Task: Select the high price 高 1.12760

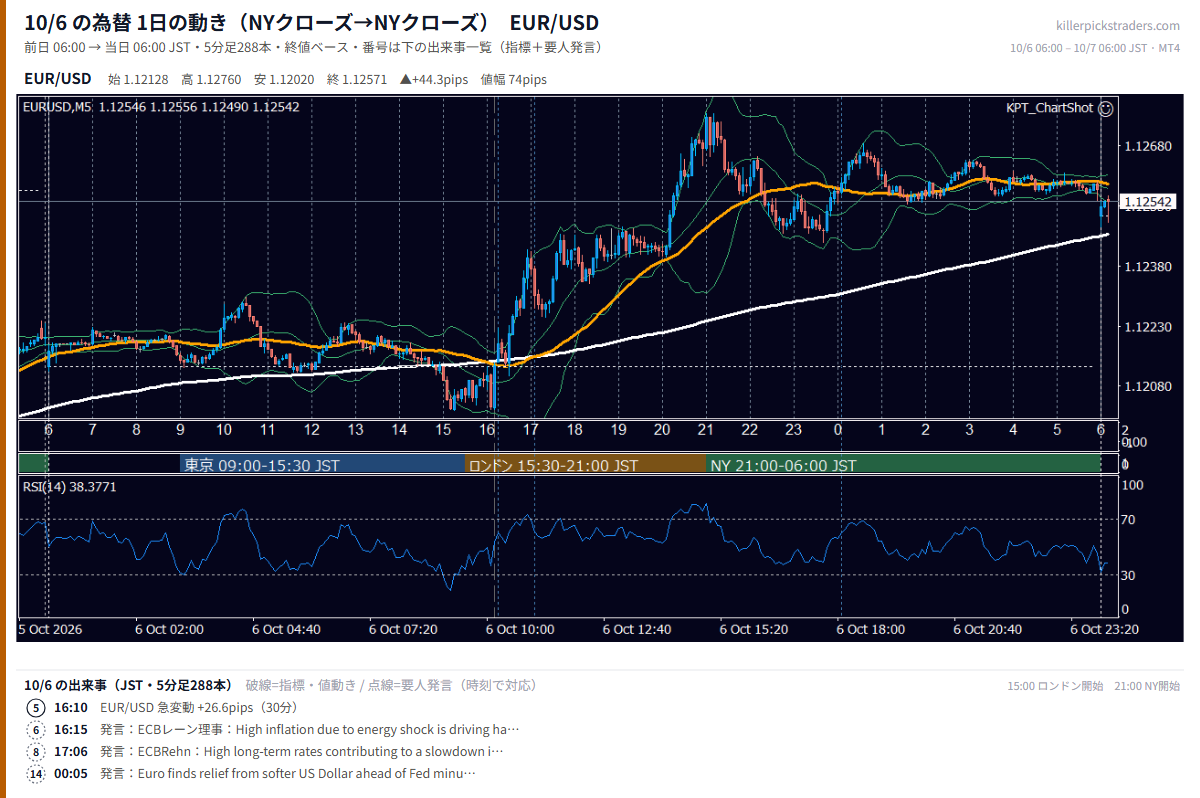Action: [x=212, y=79]
